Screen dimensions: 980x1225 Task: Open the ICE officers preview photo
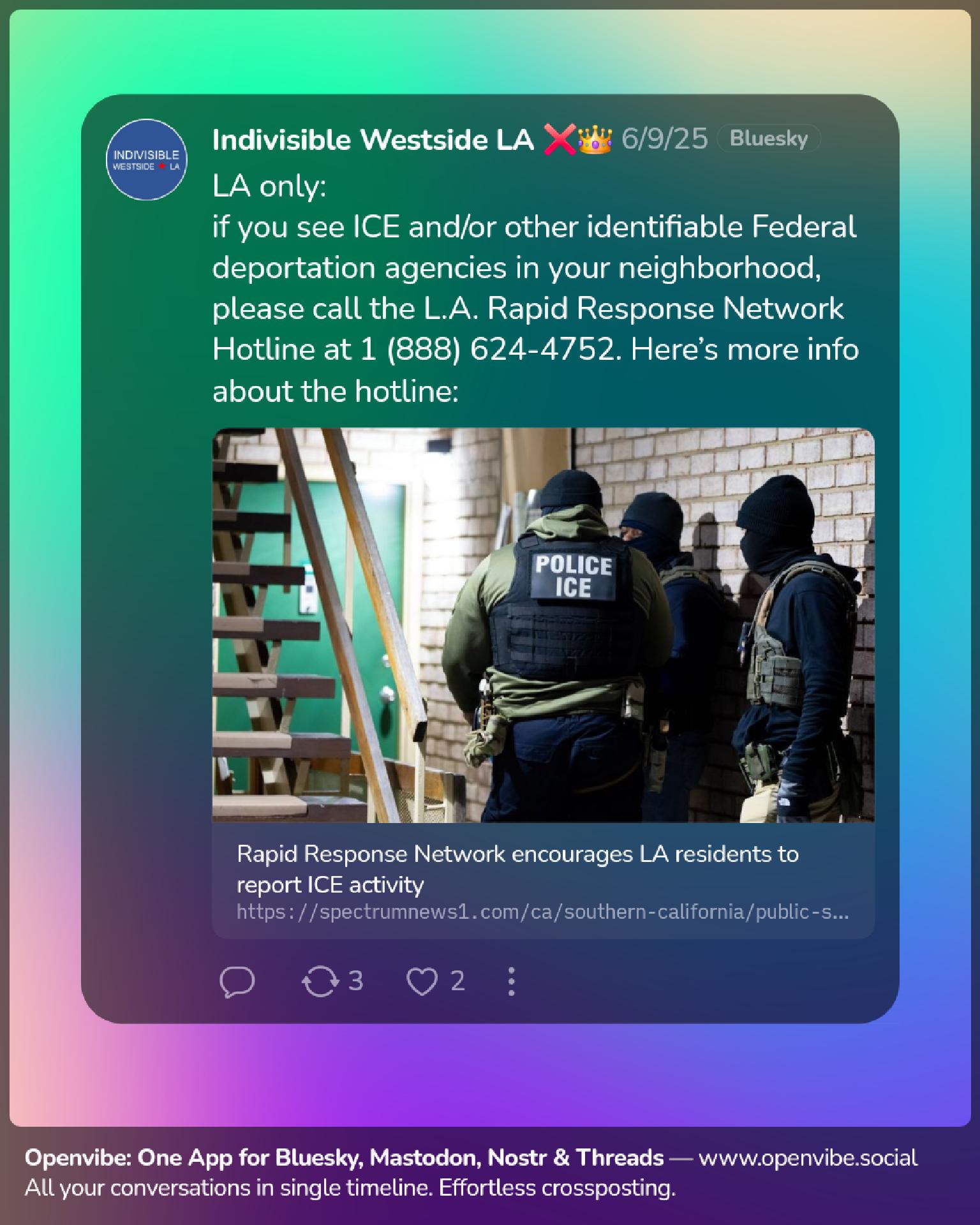(543, 625)
